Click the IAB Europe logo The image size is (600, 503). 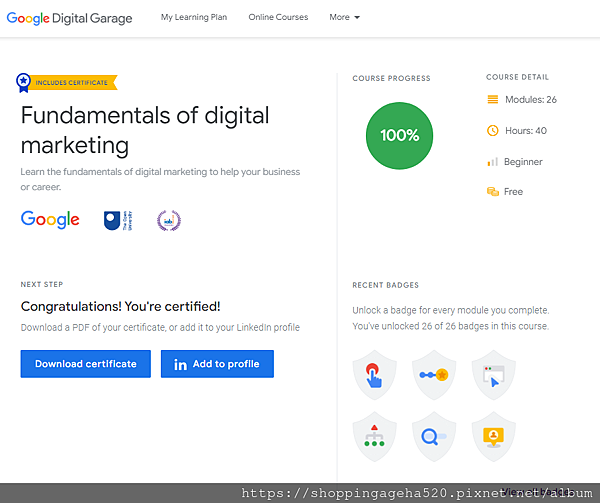pyautogui.click(x=169, y=221)
